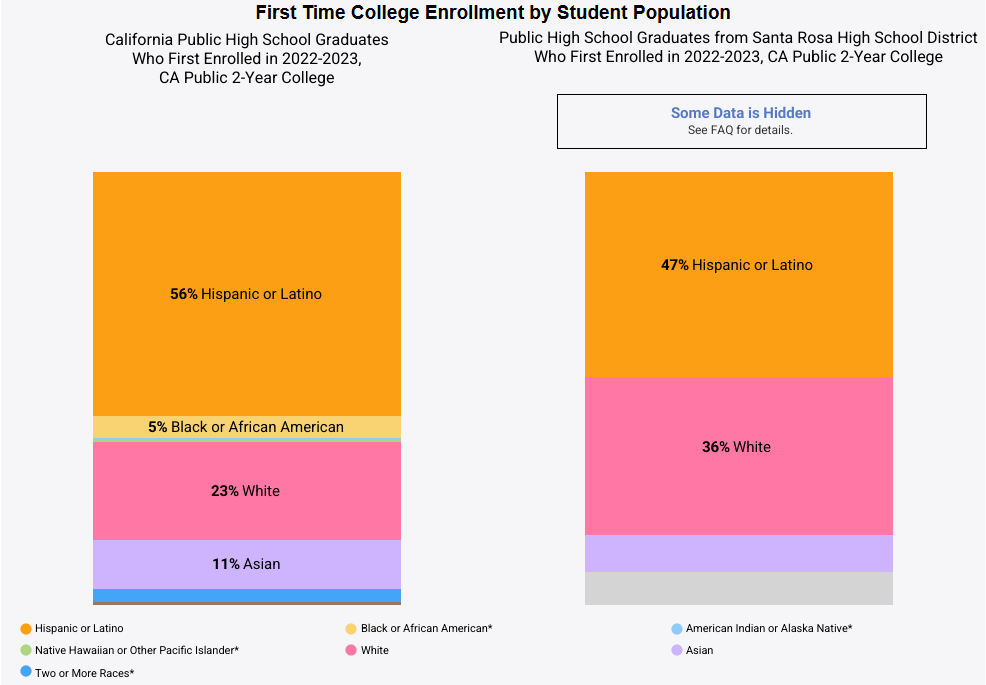Open the "Some Data is Hidden" link

coord(741,113)
